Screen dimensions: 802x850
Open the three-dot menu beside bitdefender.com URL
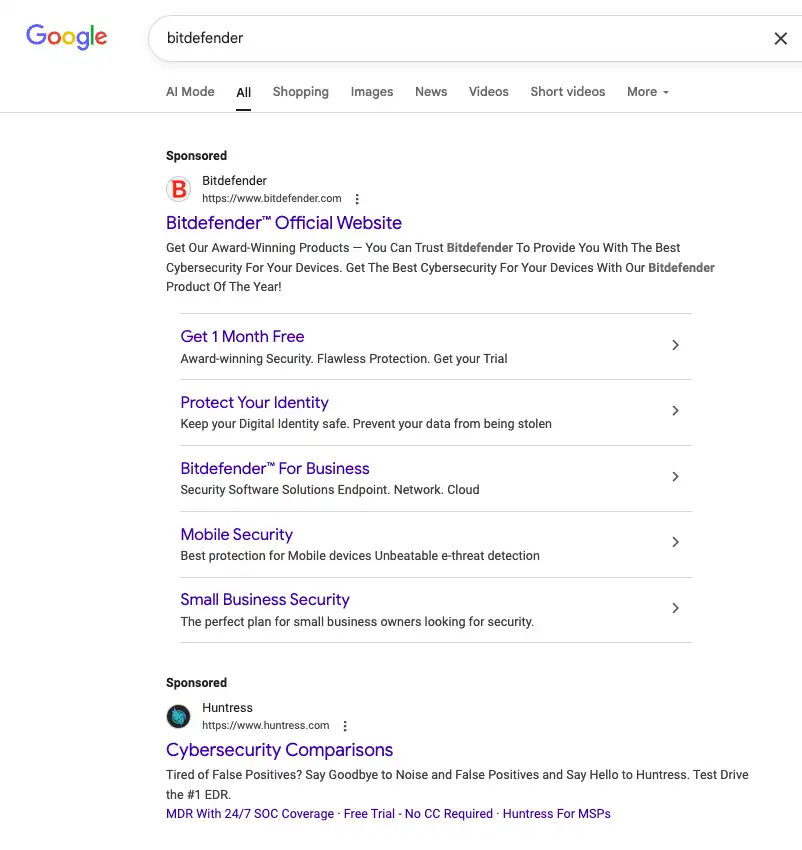[357, 199]
